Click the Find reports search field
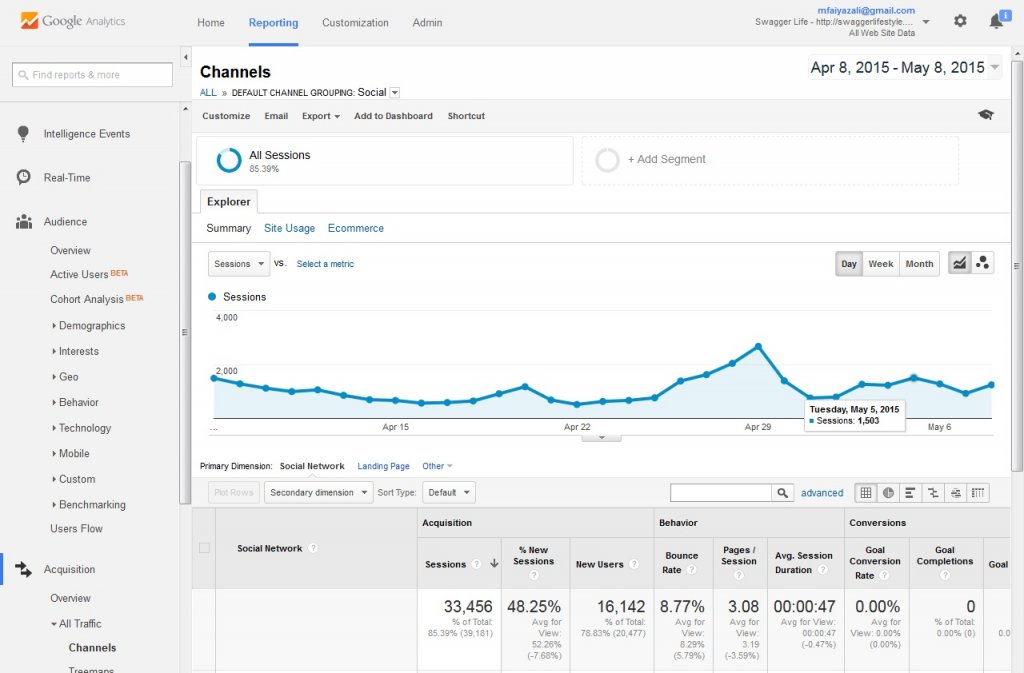Image resolution: width=1024 pixels, height=673 pixels. click(92, 74)
